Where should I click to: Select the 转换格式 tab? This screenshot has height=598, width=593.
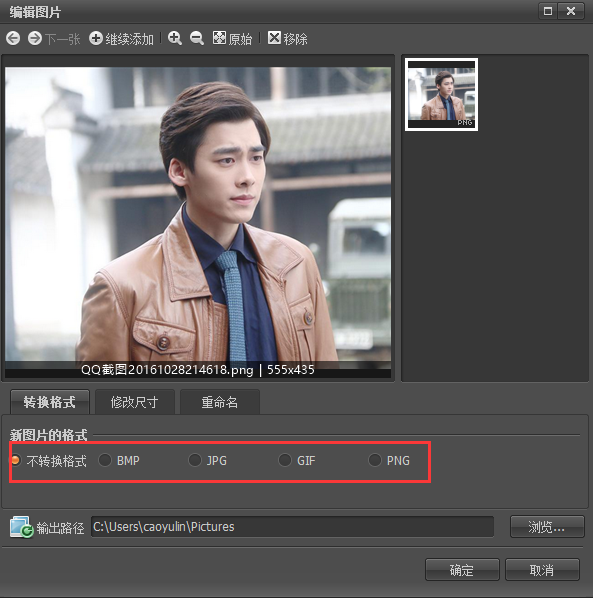point(50,402)
